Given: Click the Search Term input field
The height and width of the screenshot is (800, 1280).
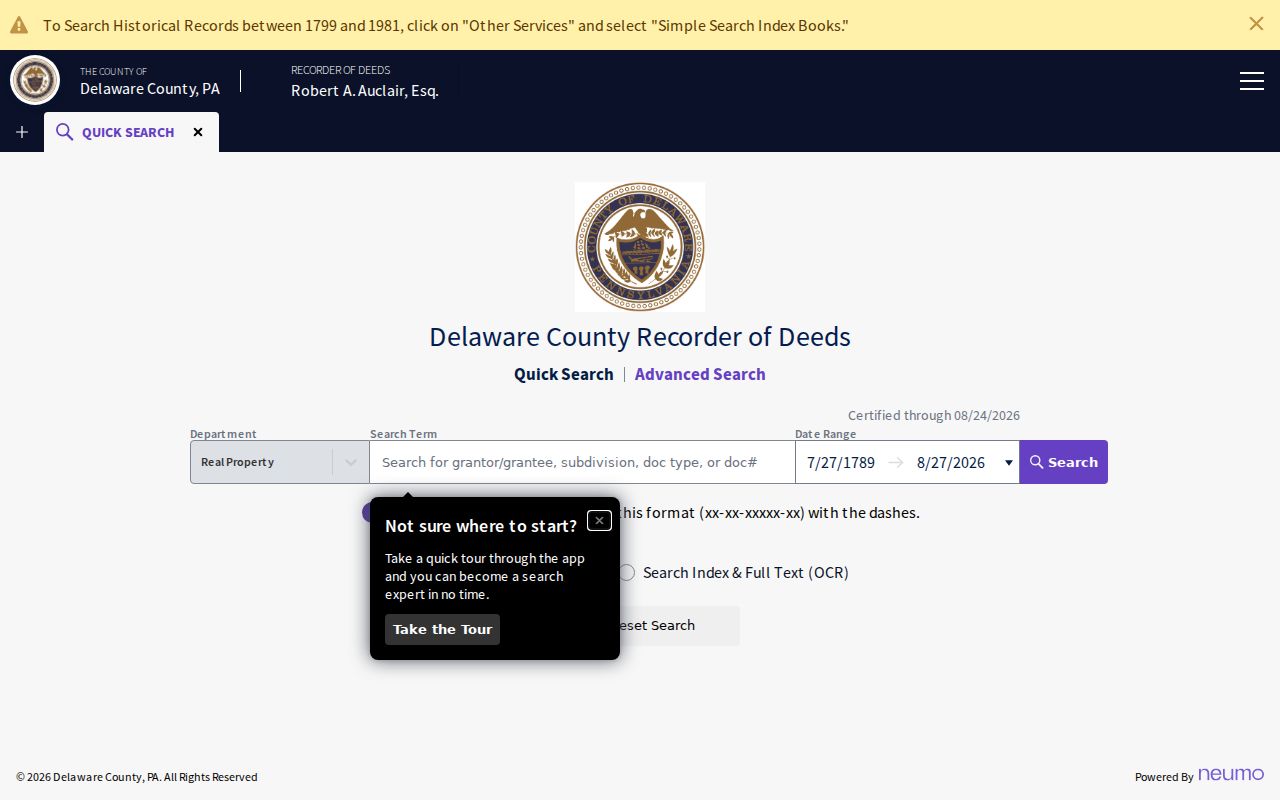Looking at the screenshot, I should click(582, 462).
